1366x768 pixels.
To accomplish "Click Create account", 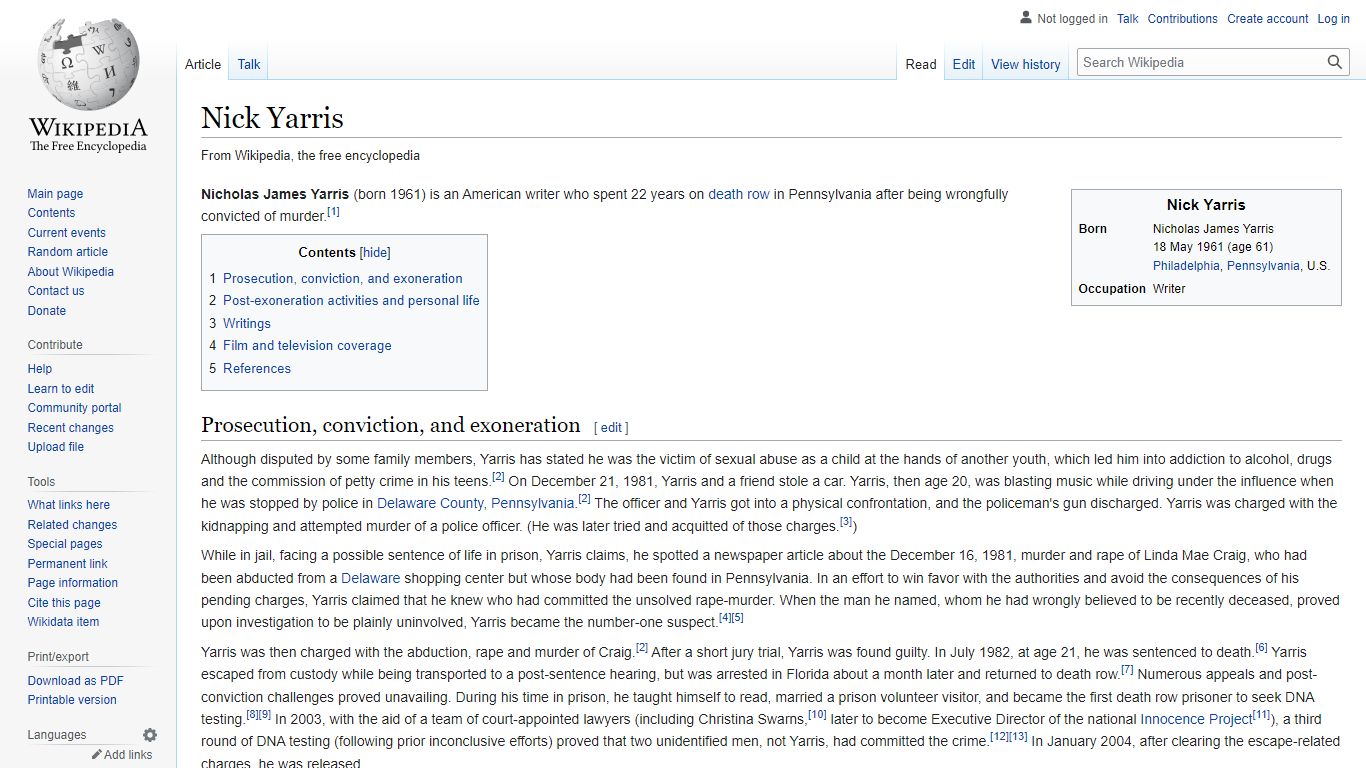I will (x=1268, y=19).
